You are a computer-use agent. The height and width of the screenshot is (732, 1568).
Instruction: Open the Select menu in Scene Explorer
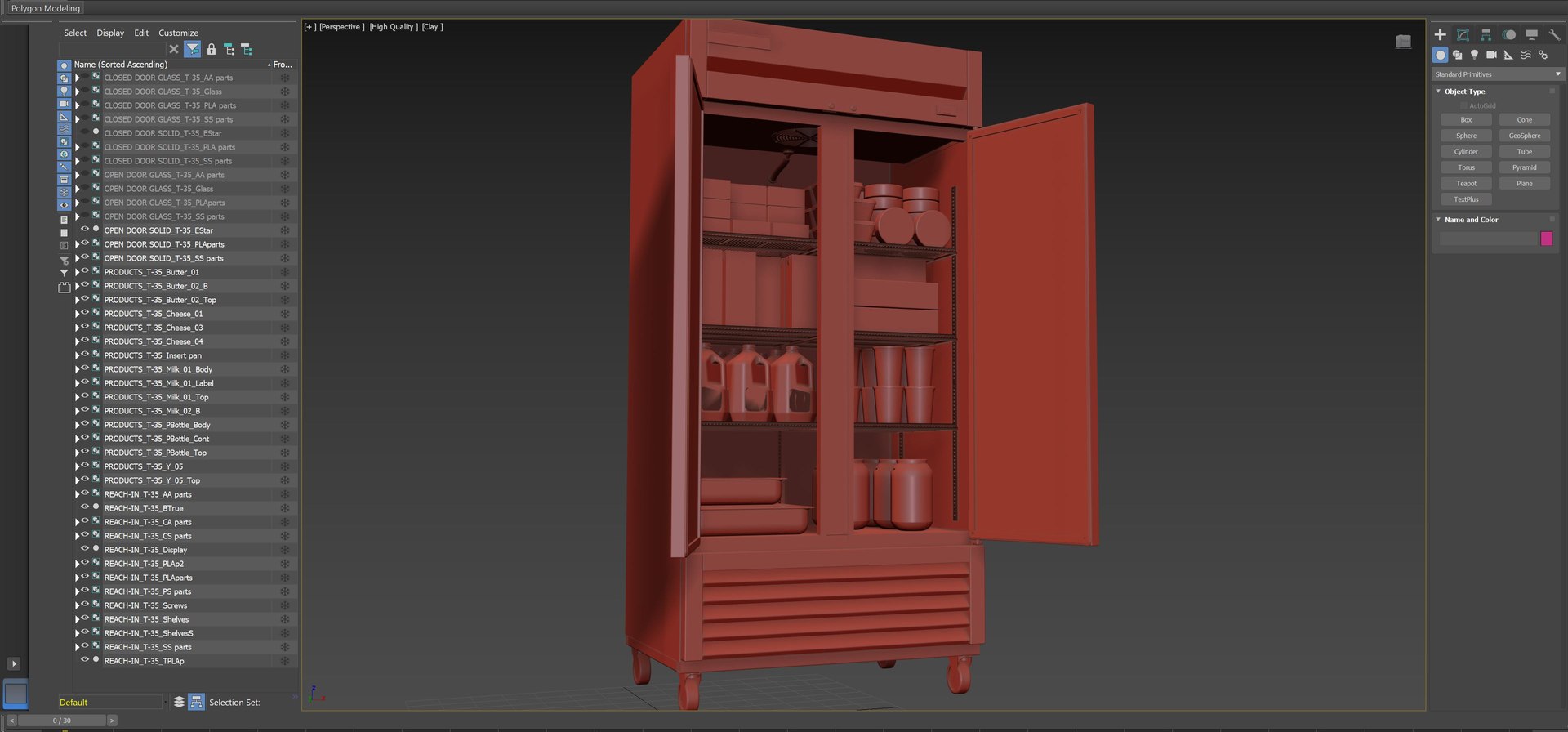(75, 33)
